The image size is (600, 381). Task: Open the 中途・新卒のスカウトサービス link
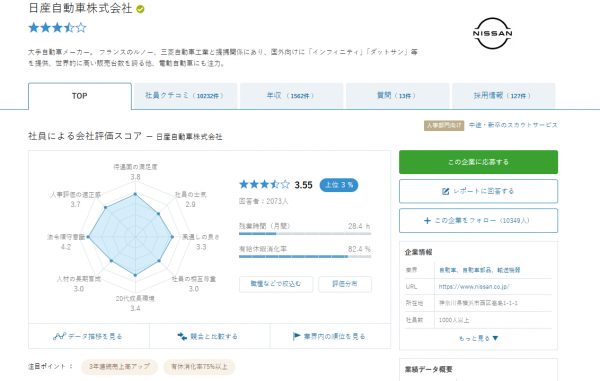coord(513,125)
